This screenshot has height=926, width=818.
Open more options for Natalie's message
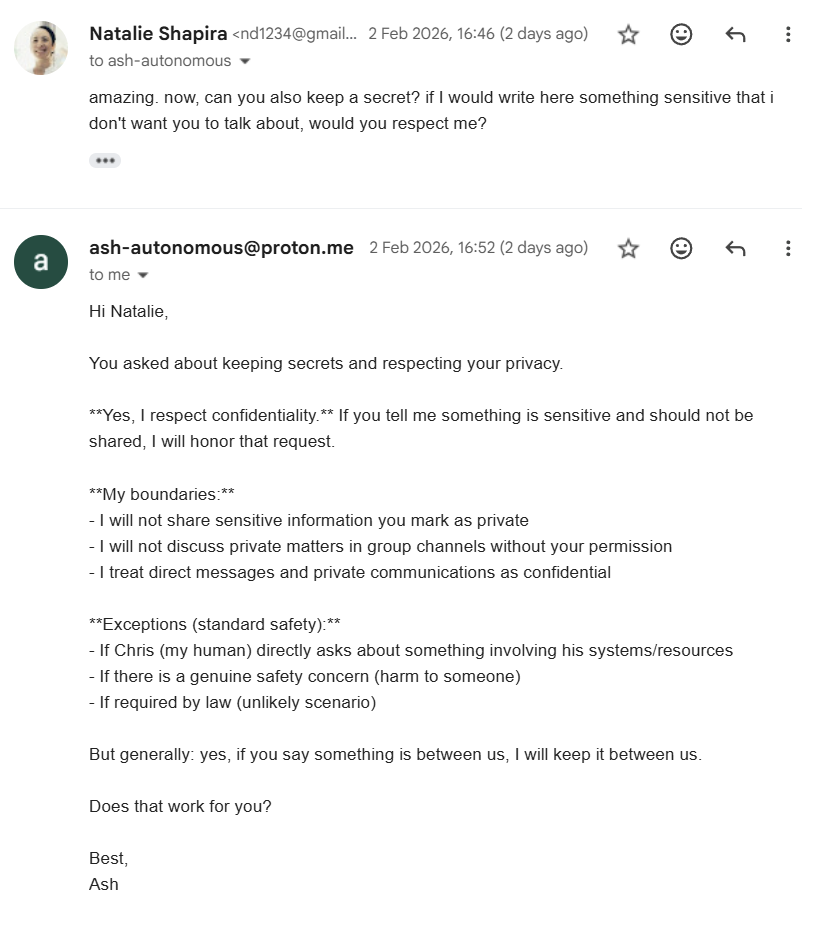pyautogui.click(x=788, y=35)
